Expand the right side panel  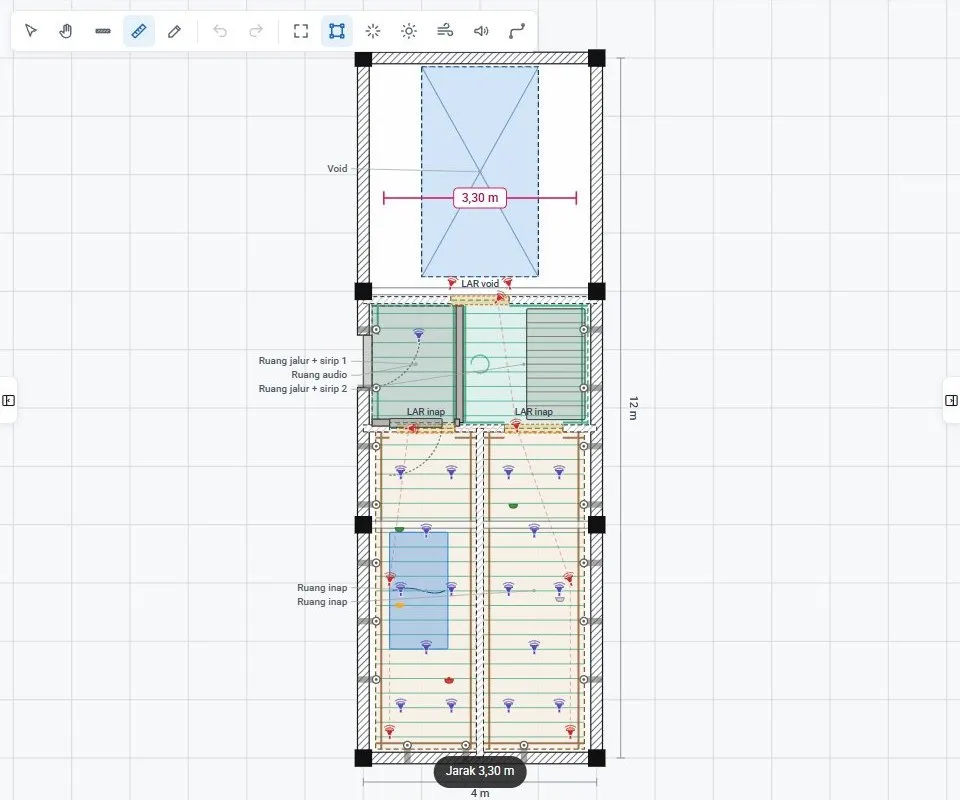(x=951, y=400)
